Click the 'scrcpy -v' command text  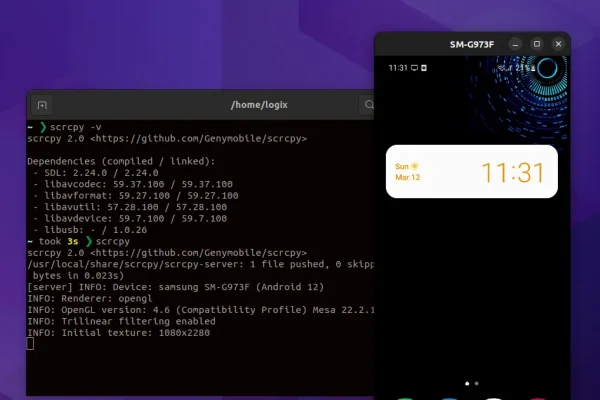coord(76,127)
